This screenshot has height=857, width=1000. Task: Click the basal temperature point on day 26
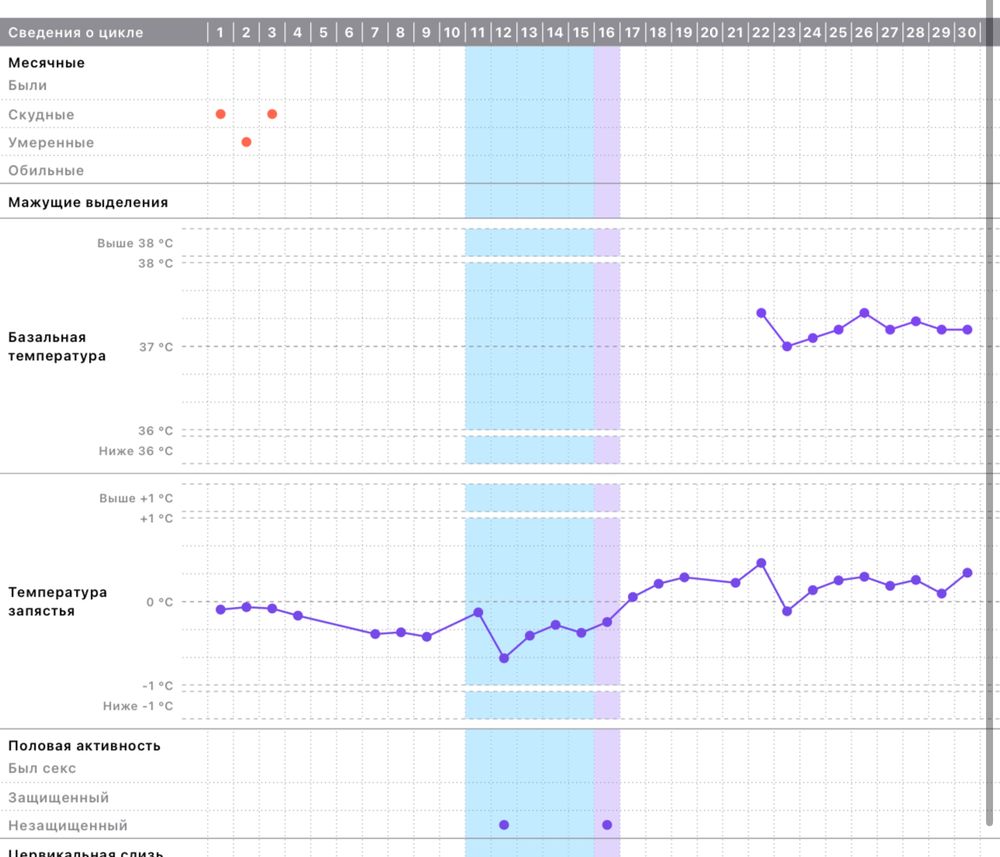pos(864,313)
